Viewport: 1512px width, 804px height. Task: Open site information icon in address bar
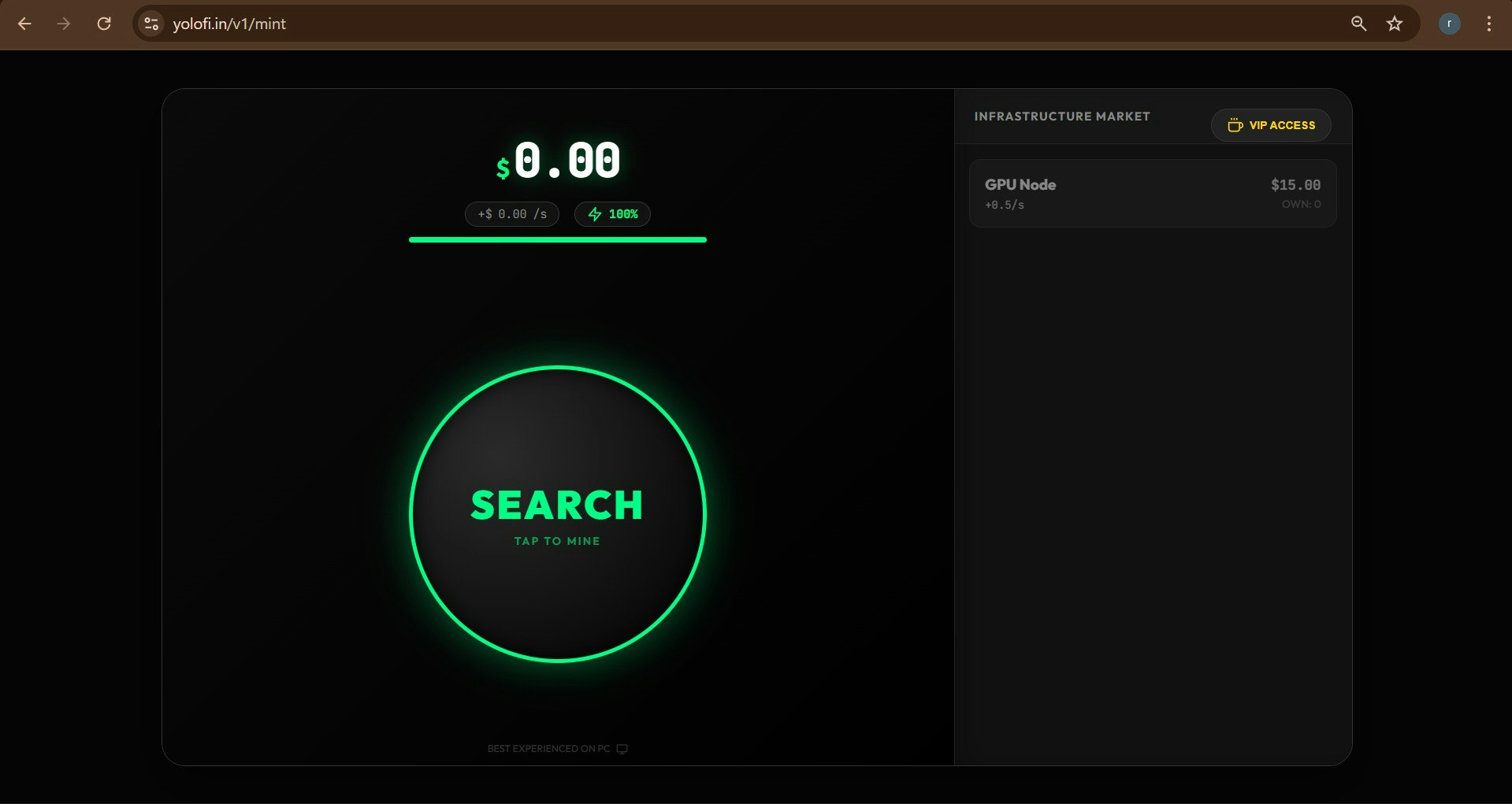pyautogui.click(x=151, y=24)
